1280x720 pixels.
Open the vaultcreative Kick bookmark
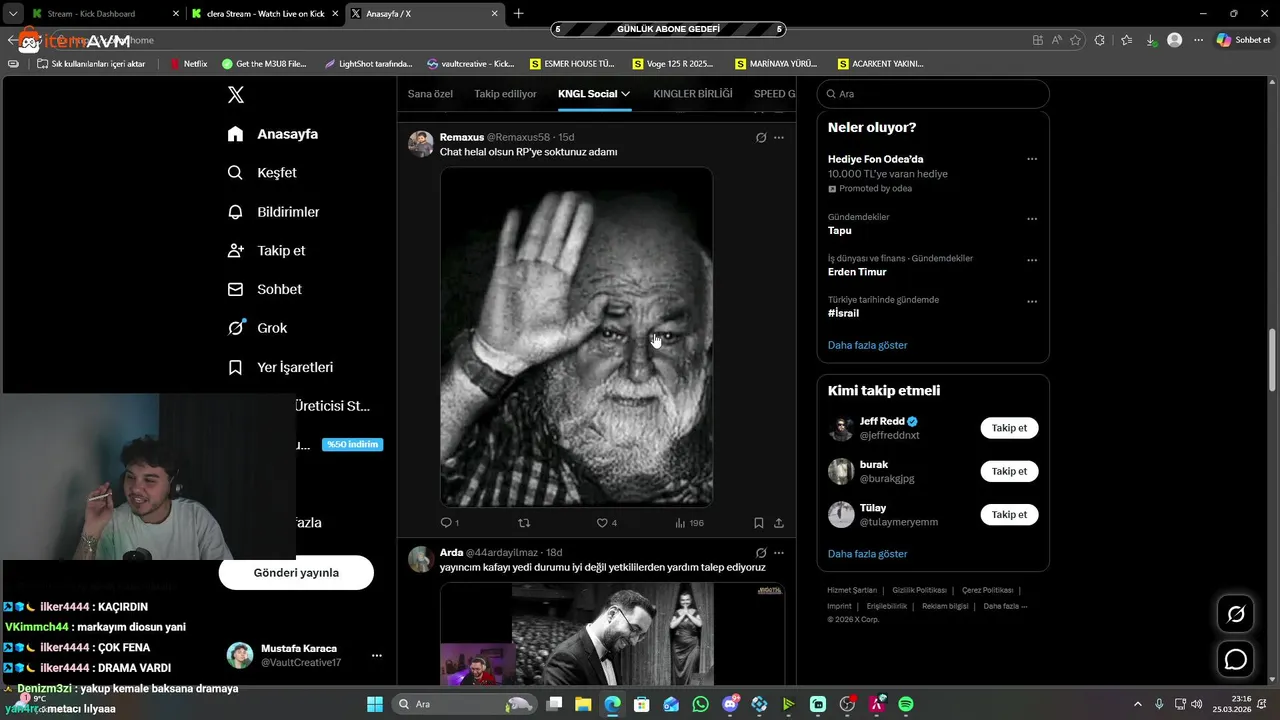pyautogui.click(x=470, y=64)
